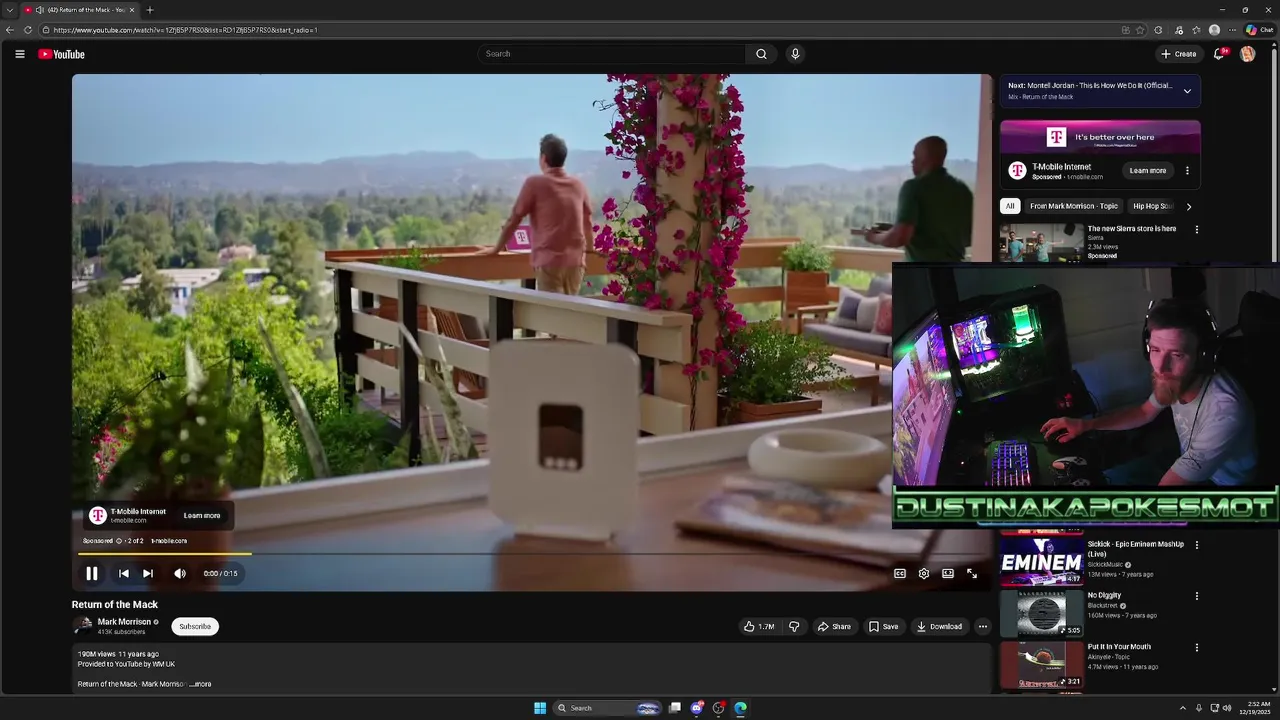Viewport: 1280px width, 720px height.
Task: Open the browser tab search dropdown
Action: tap(10, 10)
